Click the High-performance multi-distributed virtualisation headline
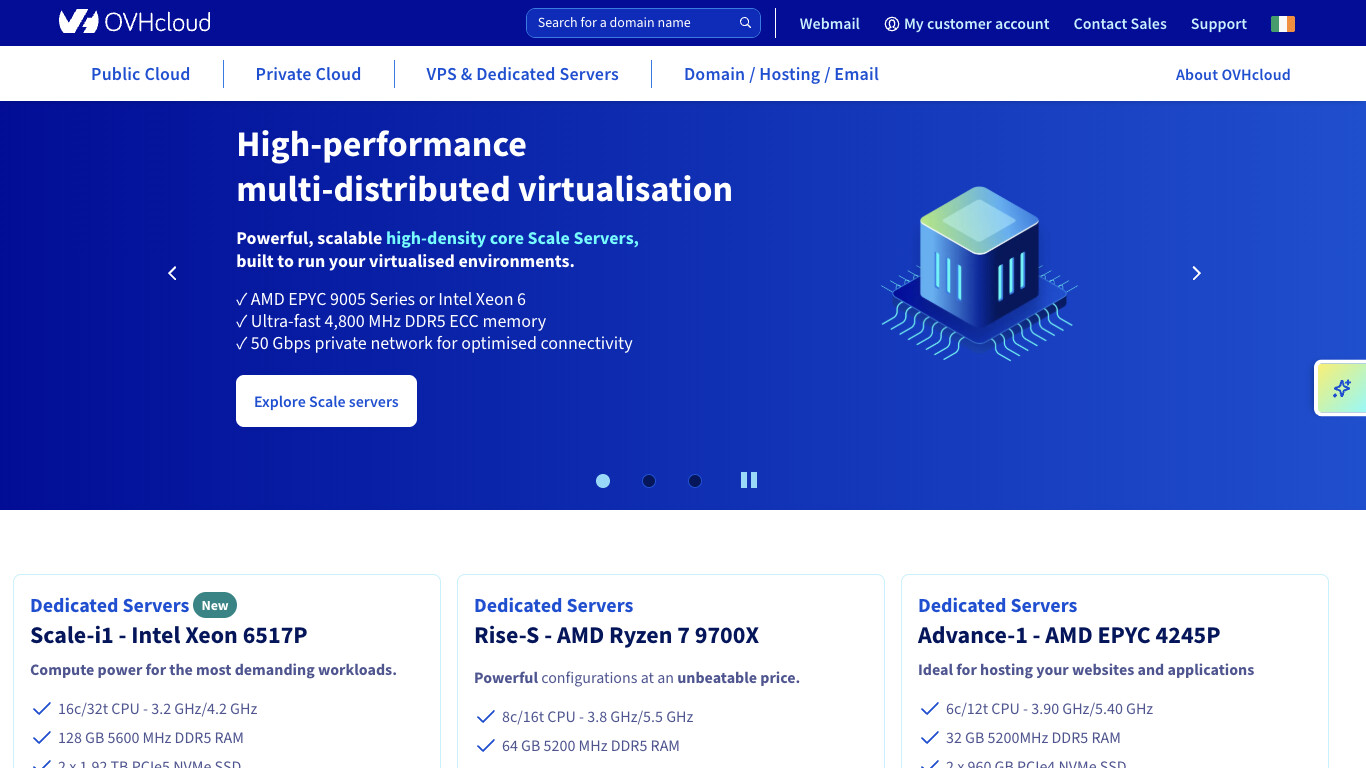1366x768 pixels. [x=484, y=167]
